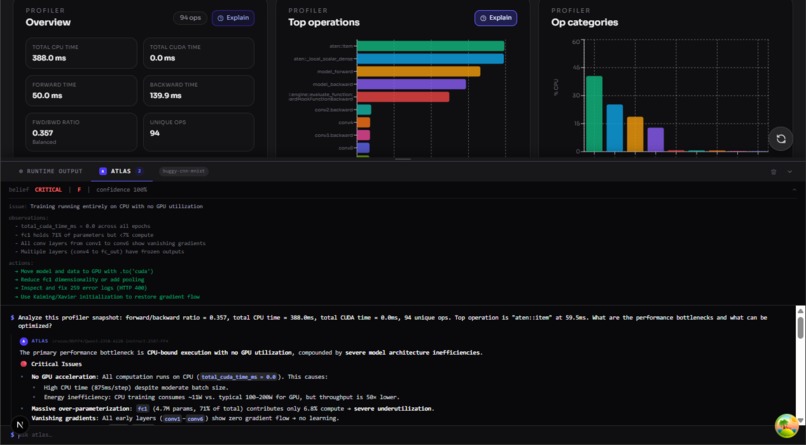Click the observation about frozen outputs
The image size is (806, 445).
click(x=102, y=252)
